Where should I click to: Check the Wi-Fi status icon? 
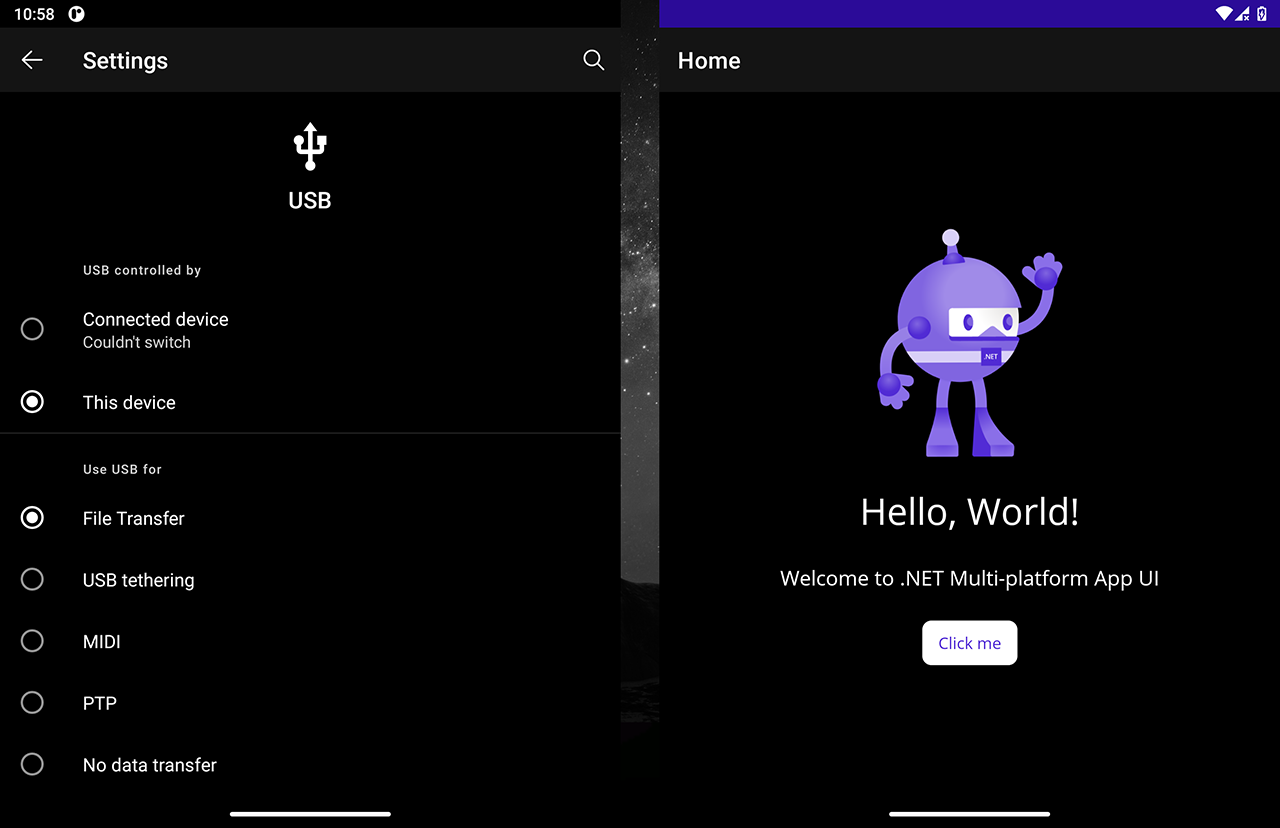coord(1224,13)
